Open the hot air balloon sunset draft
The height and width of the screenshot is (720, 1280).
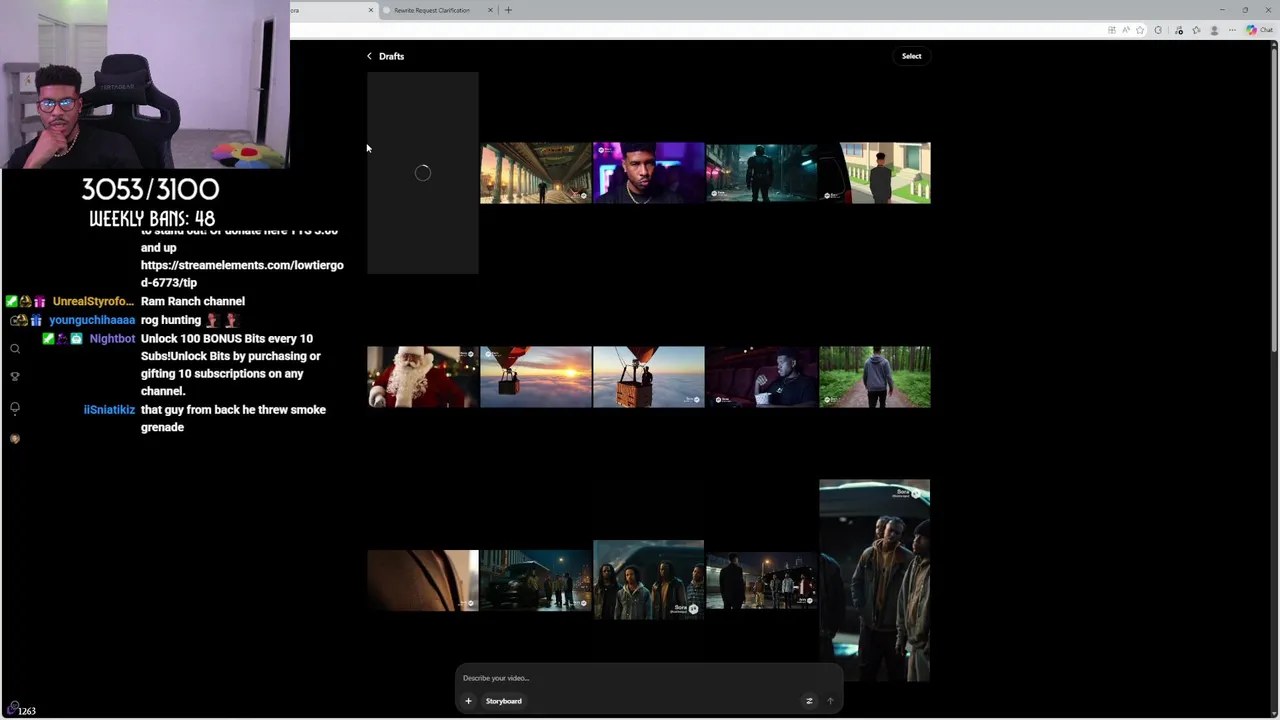click(535, 377)
